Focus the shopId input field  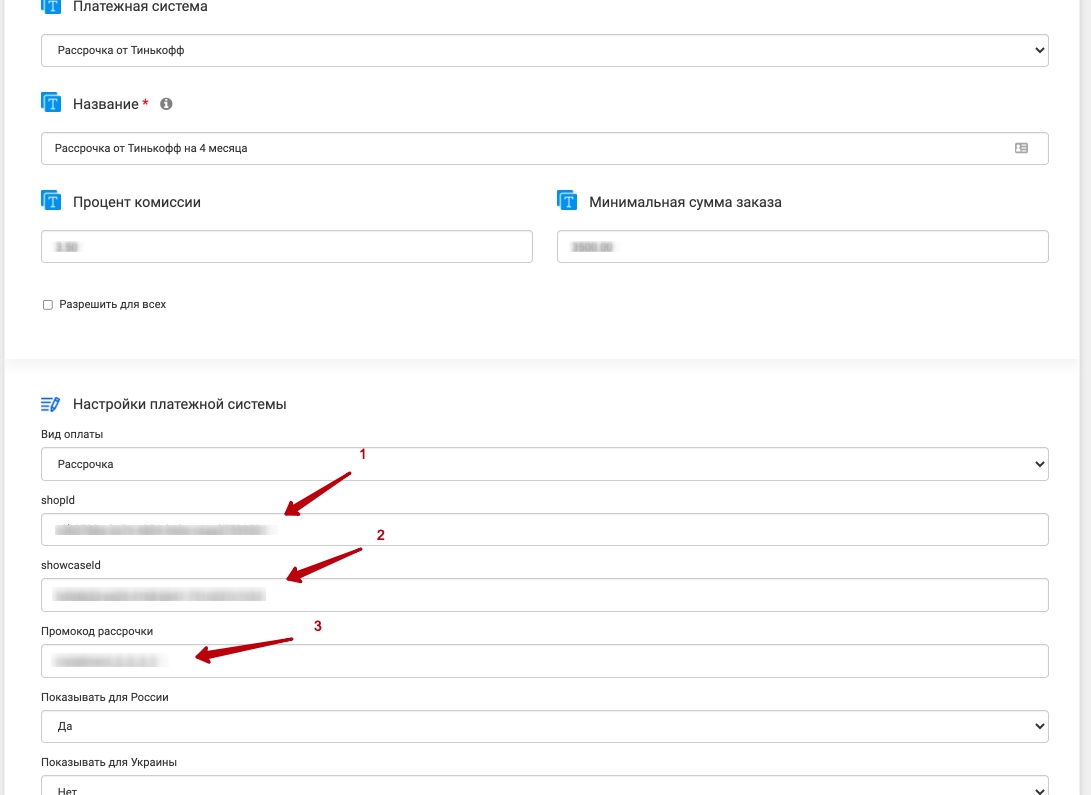click(545, 529)
